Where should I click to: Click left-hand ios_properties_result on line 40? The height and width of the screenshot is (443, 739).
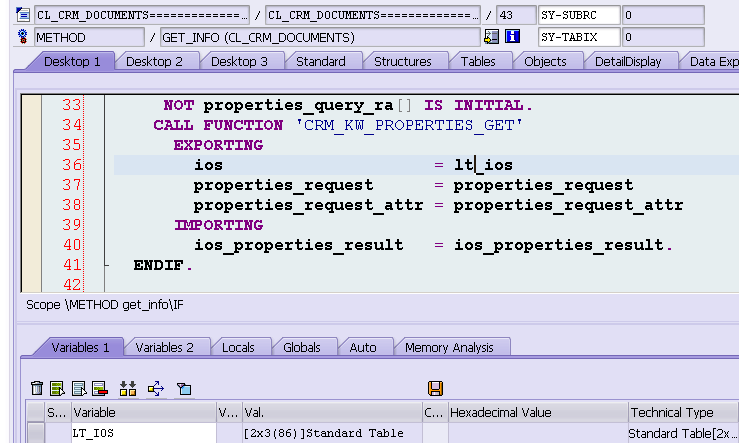click(298, 245)
